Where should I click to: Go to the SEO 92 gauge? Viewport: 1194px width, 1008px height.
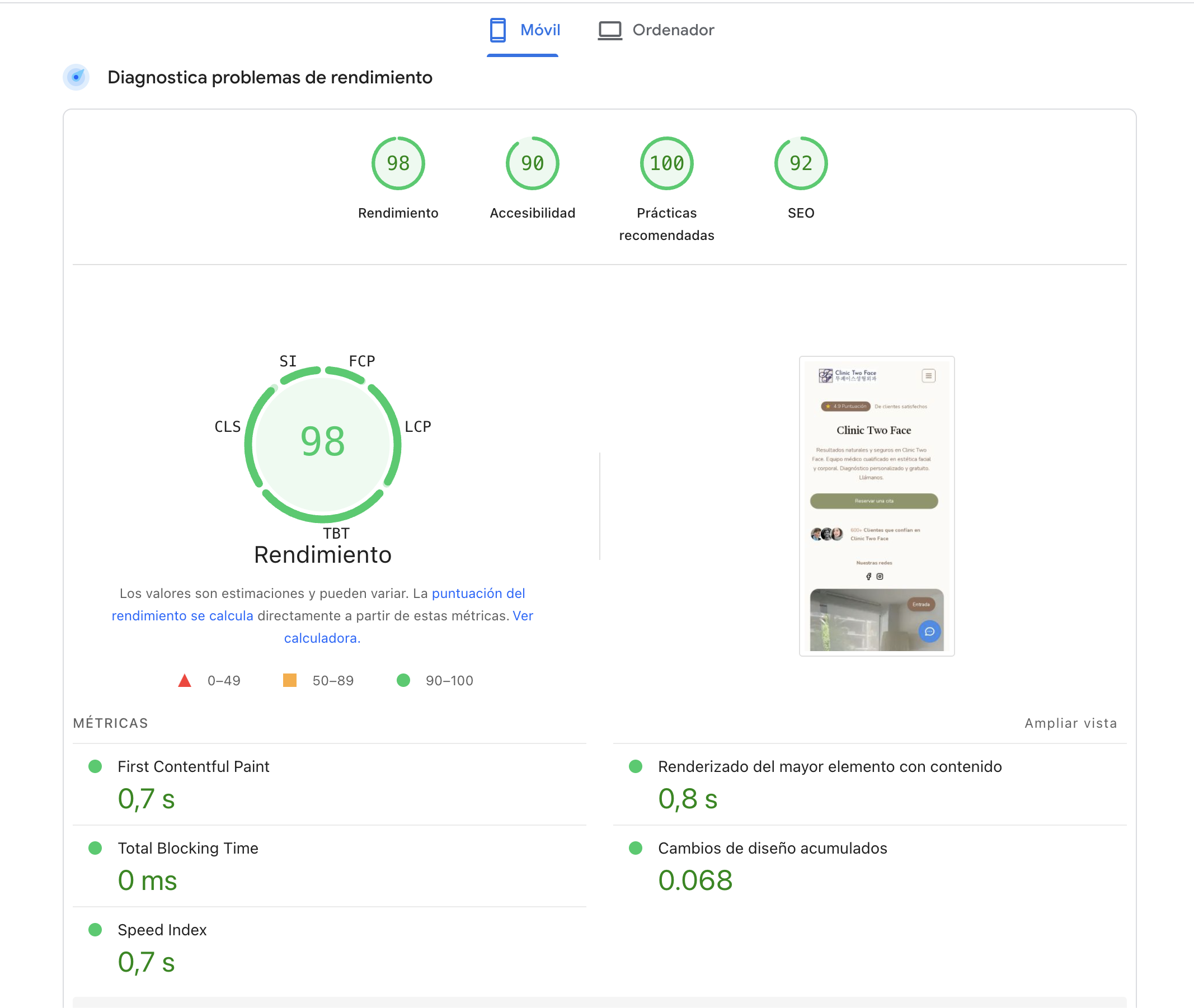800,163
